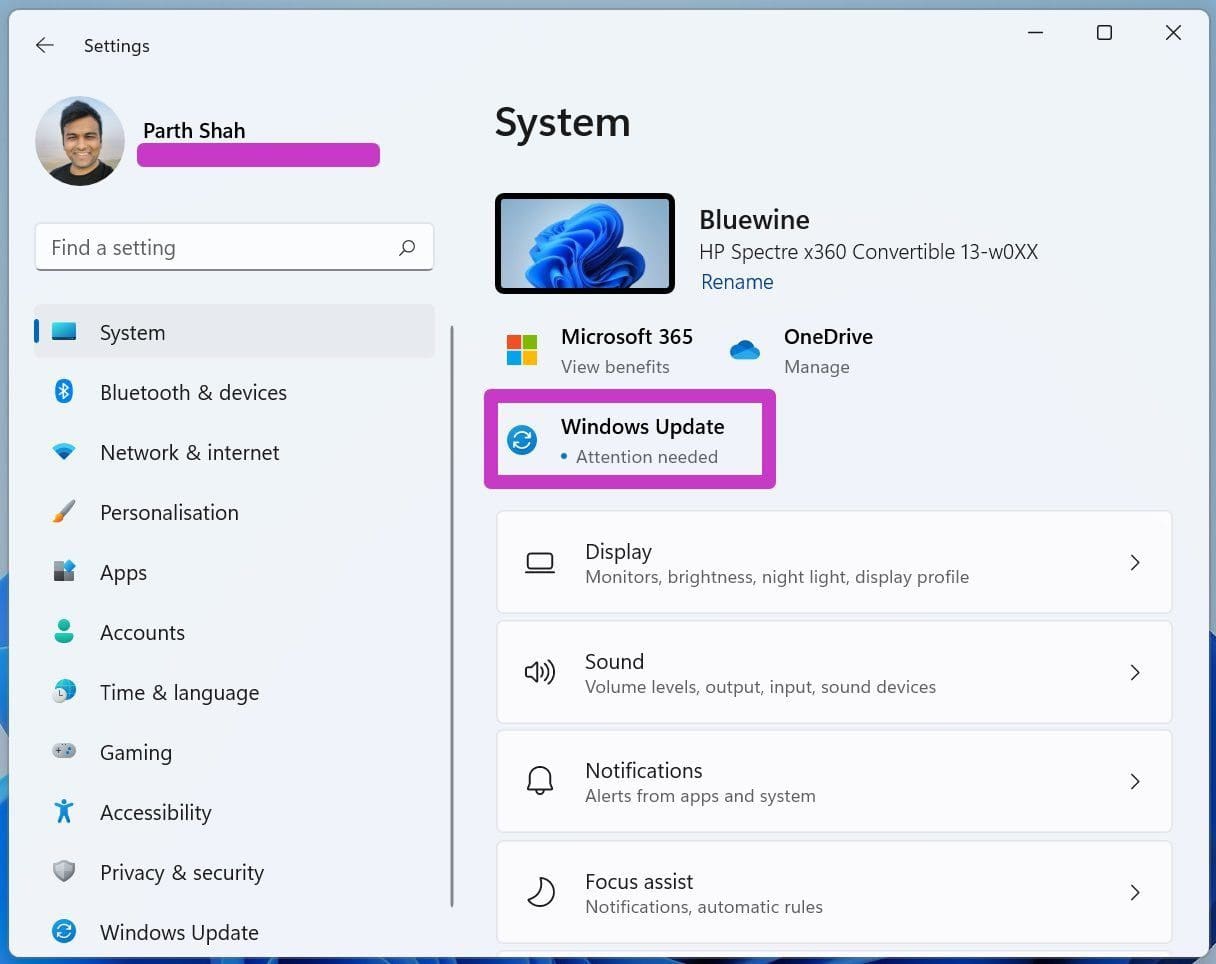Image resolution: width=1216 pixels, height=964 pixels.
Task: Open the Display settings chevron
Action: [1135, 563]
